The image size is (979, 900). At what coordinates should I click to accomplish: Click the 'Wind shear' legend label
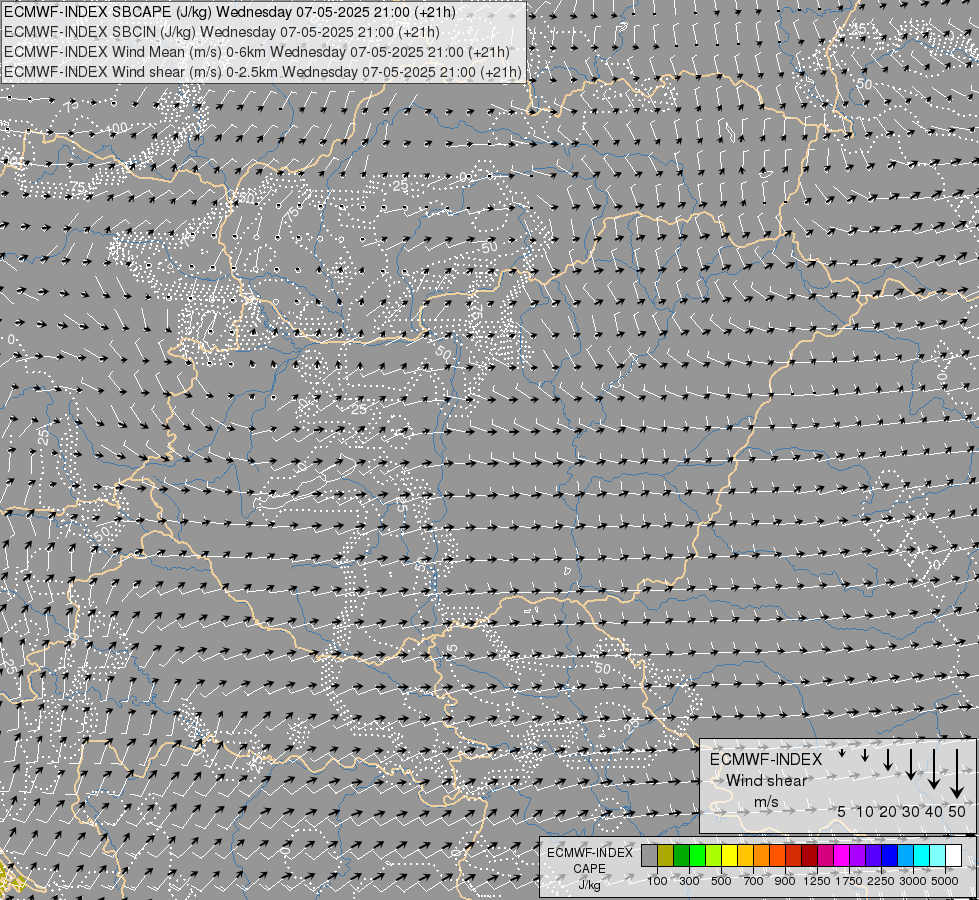coord(766,780)
